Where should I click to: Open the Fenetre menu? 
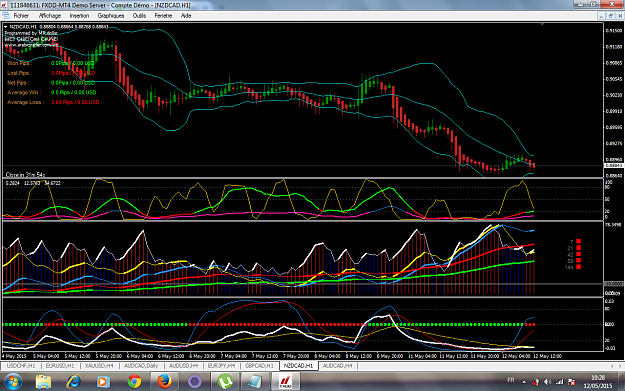coord(163,16)
